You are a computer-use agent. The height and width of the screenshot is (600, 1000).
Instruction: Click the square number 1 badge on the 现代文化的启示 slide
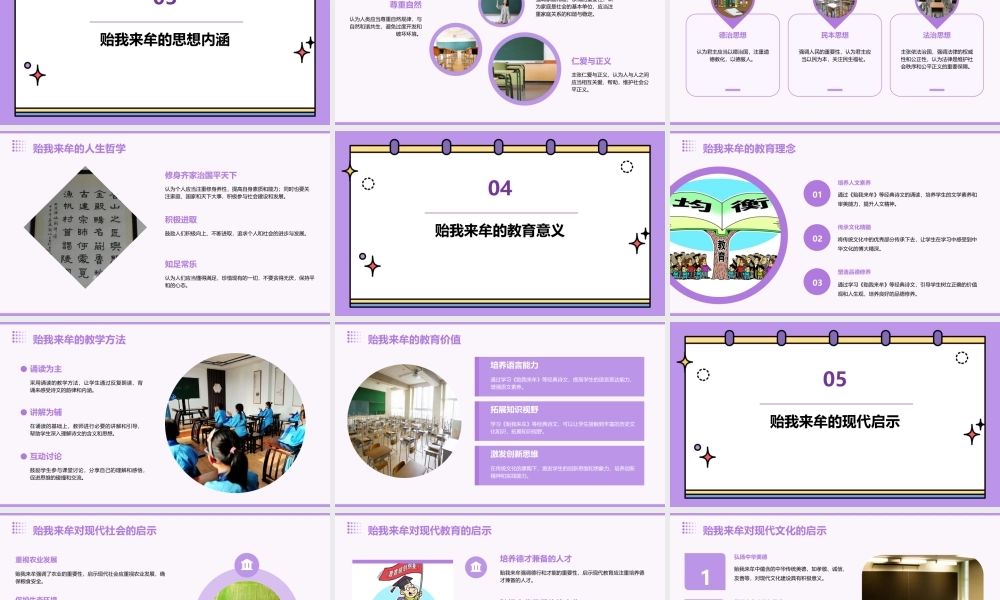click(x=705, y=571)
